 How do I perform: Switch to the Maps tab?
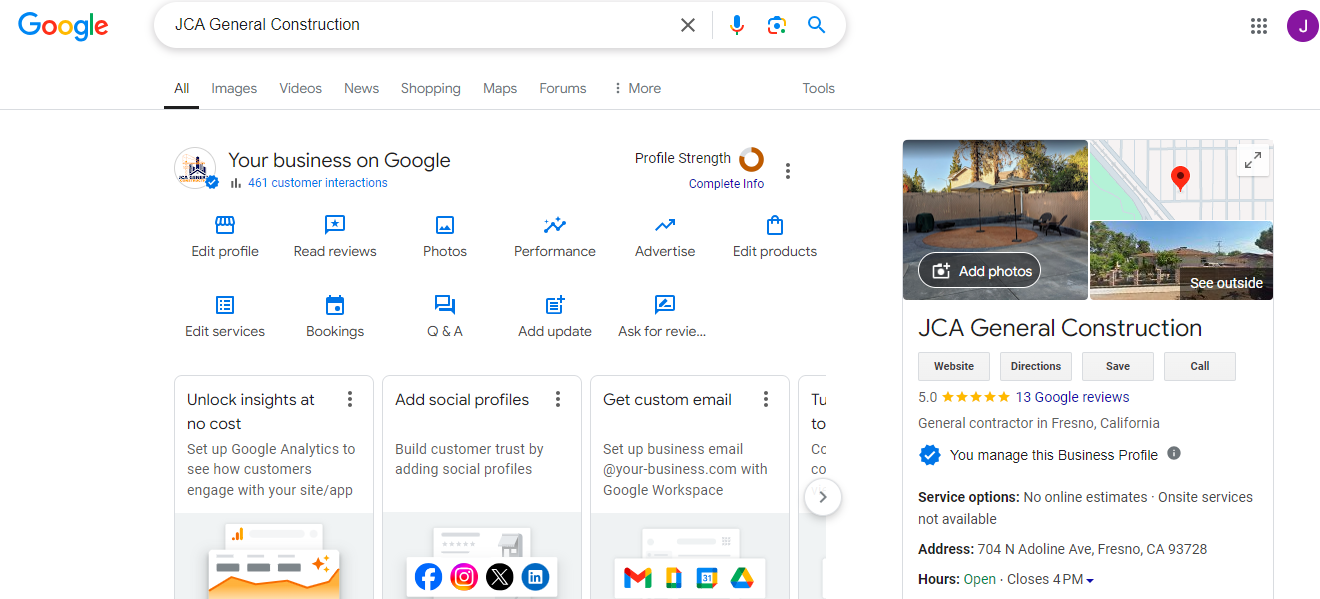point(500,88)
